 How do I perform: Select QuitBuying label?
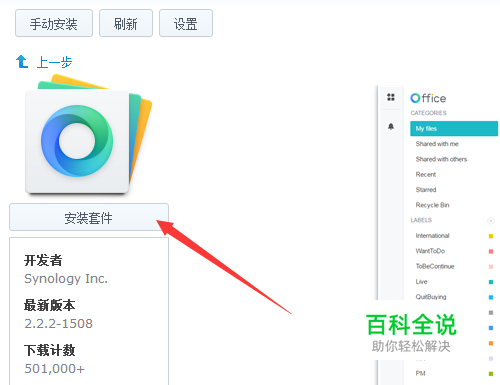[x=431, y=297]
